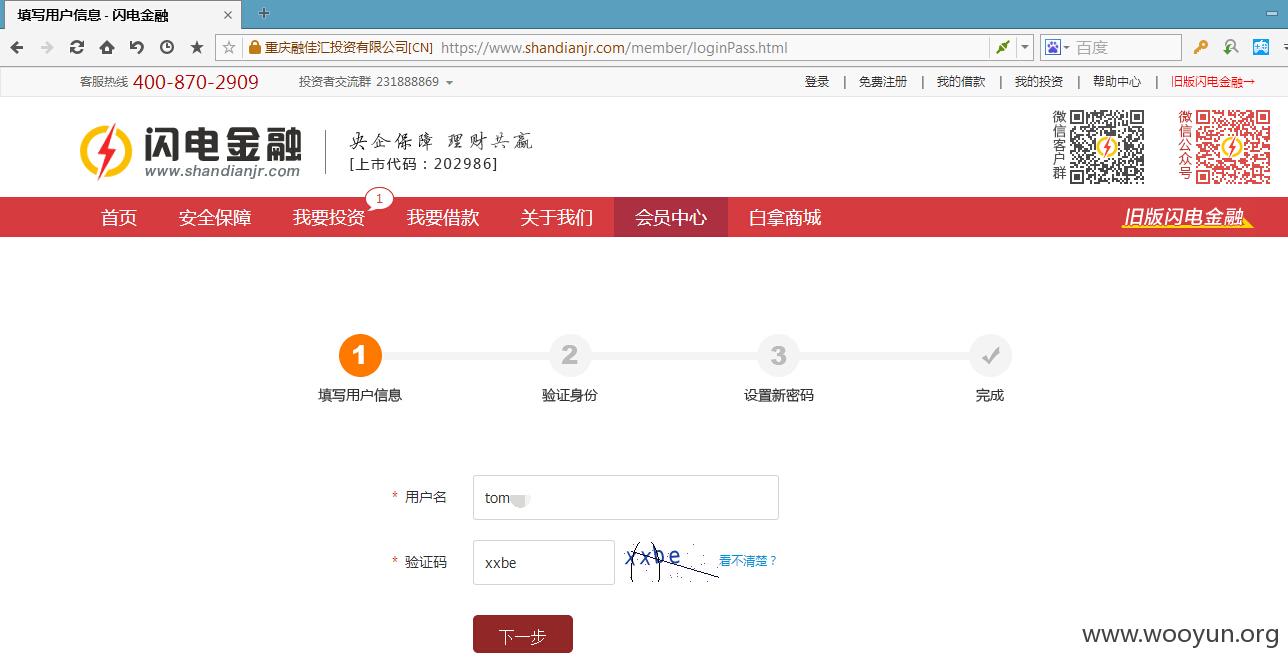Click the 填写用户信息 step label
The width and height of the screenshot is (1288, 663).
pyautogui.click(x=360, y=395)
